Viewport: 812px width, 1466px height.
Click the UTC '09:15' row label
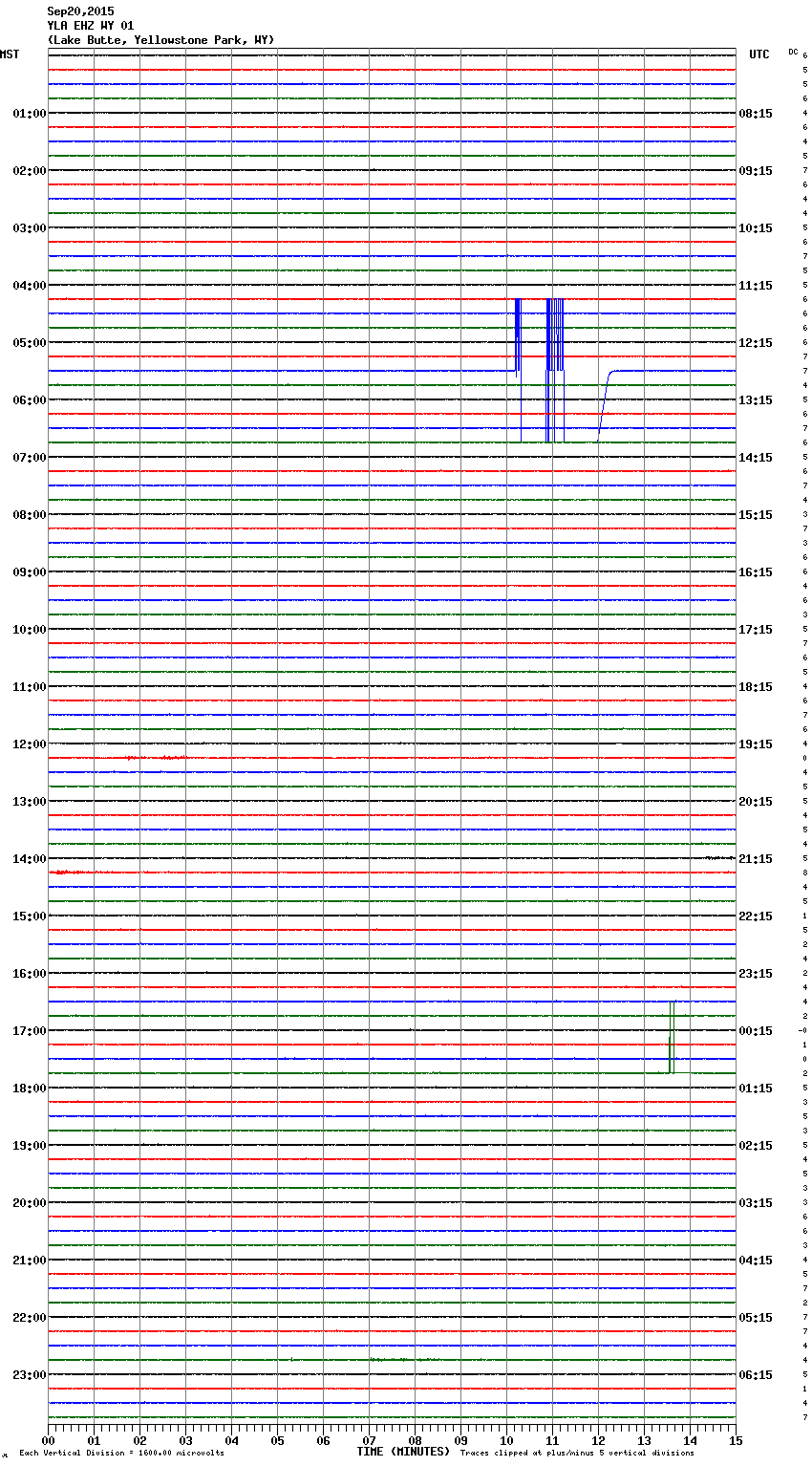click(756, 171)
